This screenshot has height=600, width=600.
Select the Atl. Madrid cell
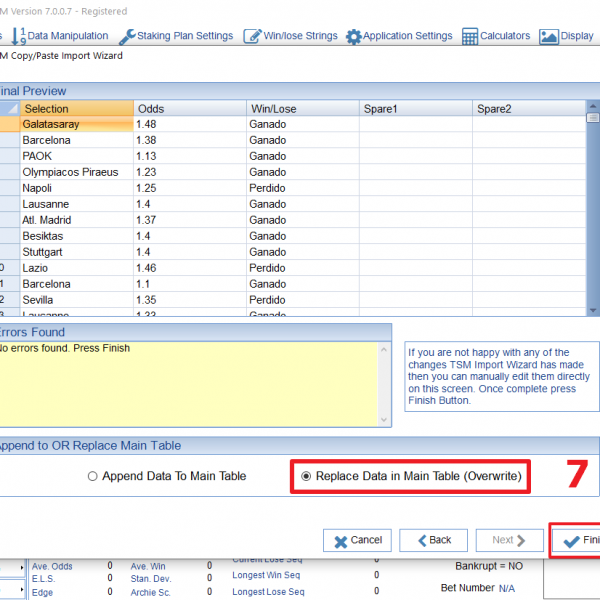click(77, 220)
